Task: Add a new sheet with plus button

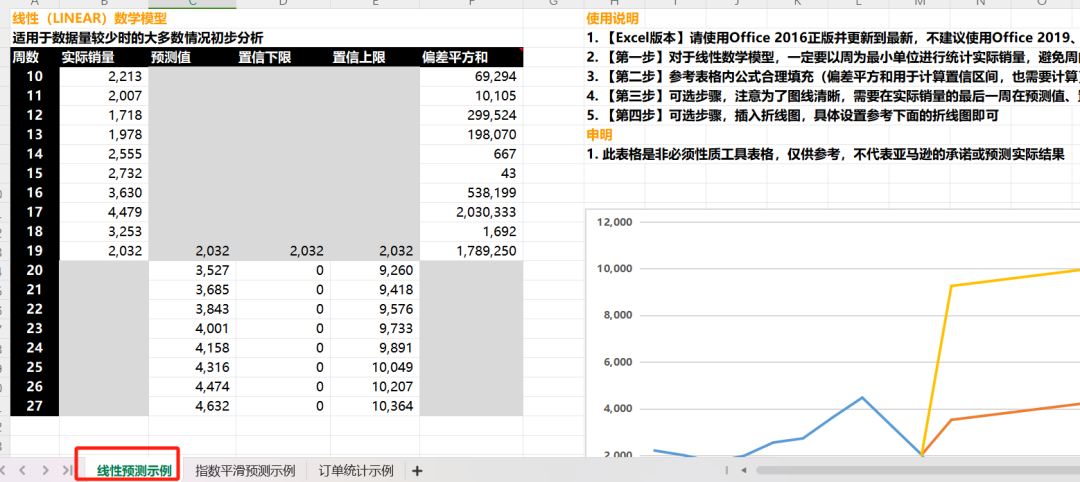Action: pyautogui.click(x=417, y=471)
